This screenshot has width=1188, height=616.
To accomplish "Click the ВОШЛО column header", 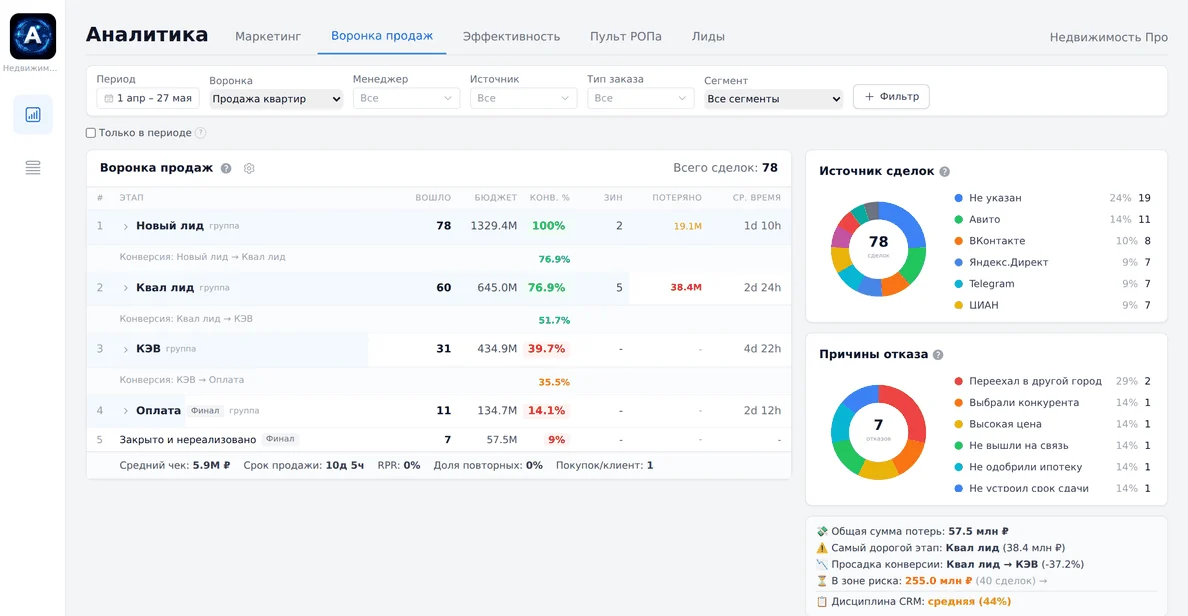I will tap(433, 198).
